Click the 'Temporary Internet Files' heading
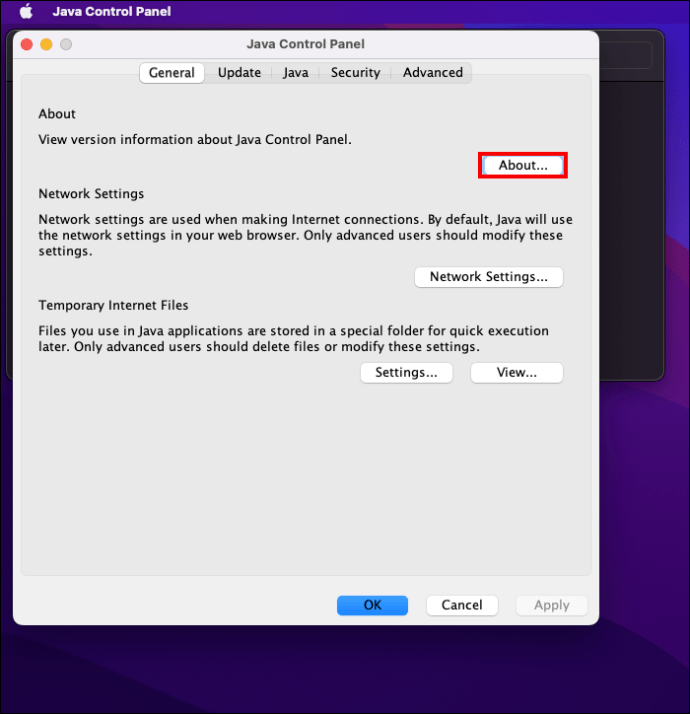690x714 pixels. pos(113,305)
